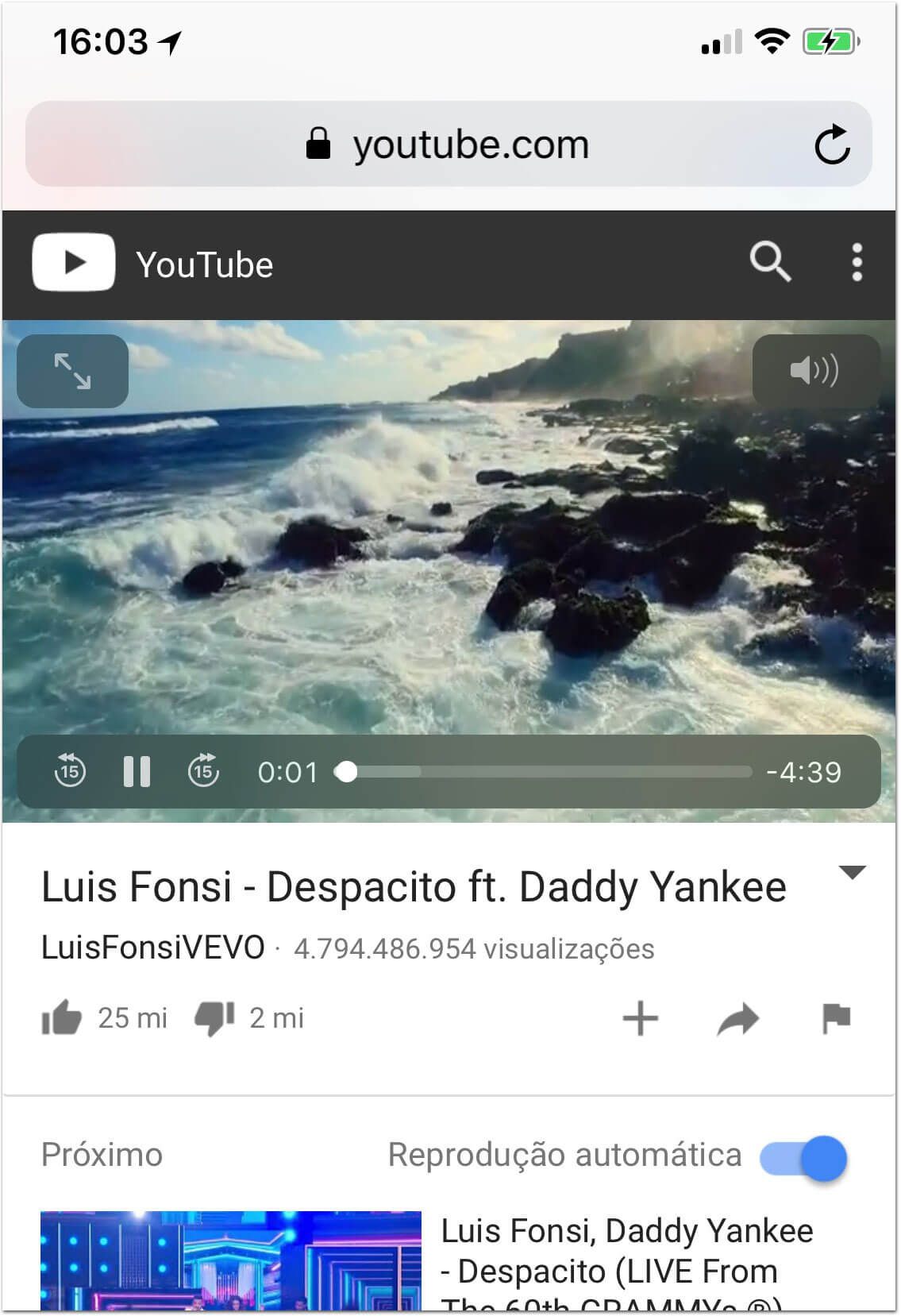Enter fullscreen with the expand arrows
The width and height of the screenshot is (901, 1316).
[72, 371]
